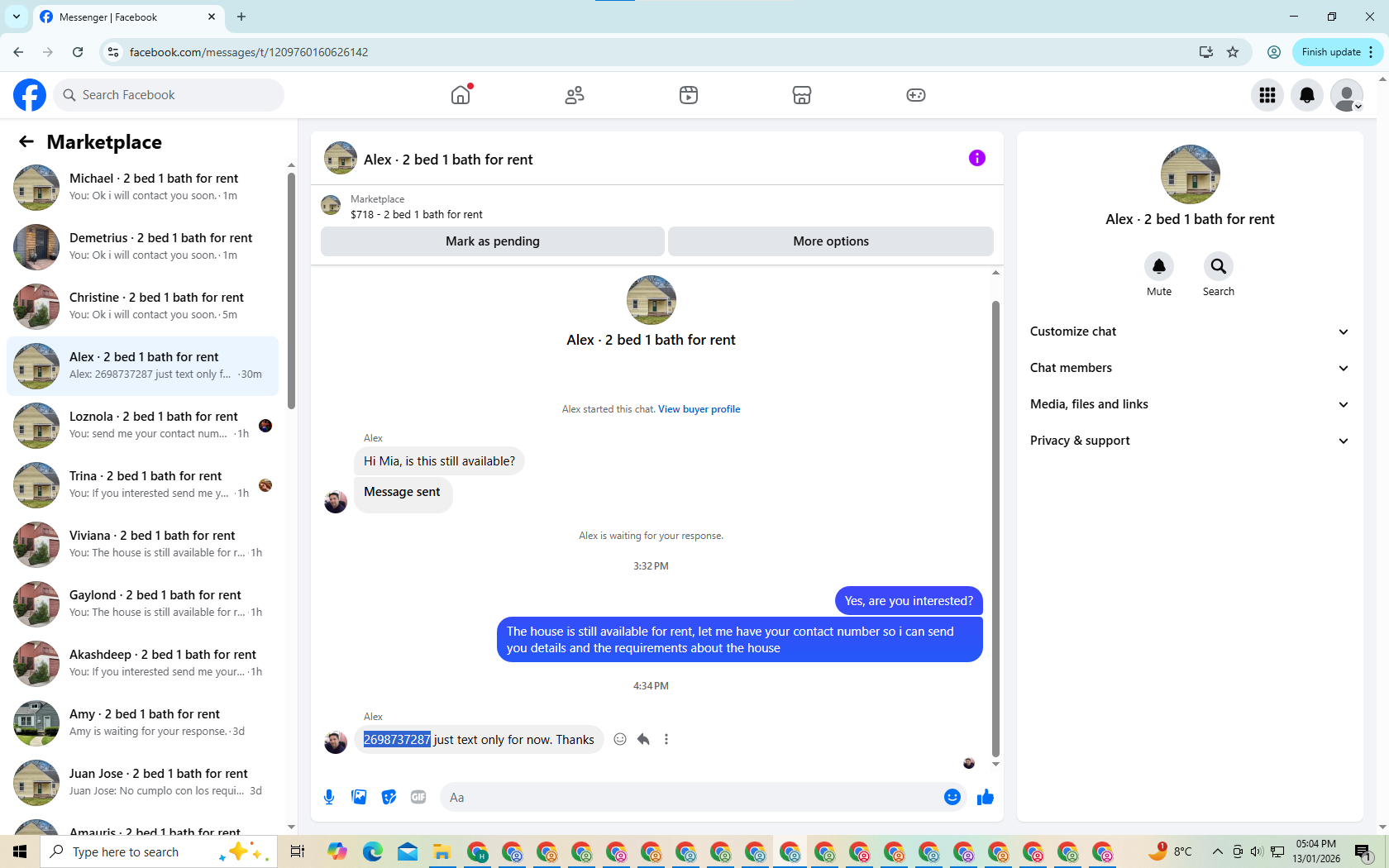
Task: Click the Facebook logo
Action: (x=30, y=95)
